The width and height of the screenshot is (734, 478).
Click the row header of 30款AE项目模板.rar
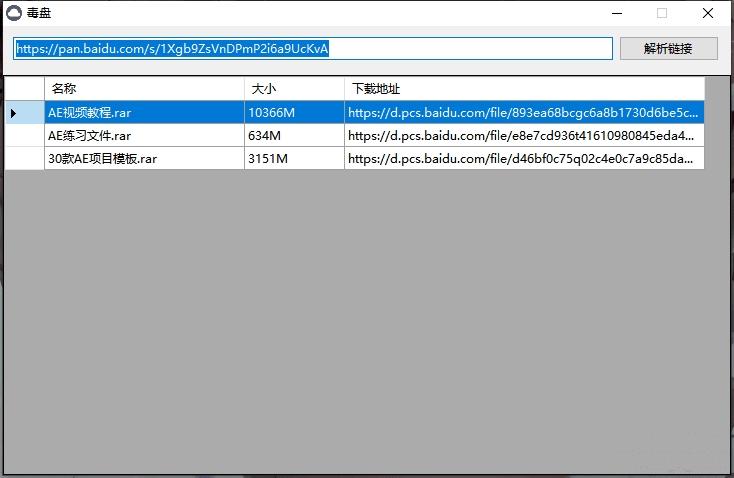(x=24, y=159)
